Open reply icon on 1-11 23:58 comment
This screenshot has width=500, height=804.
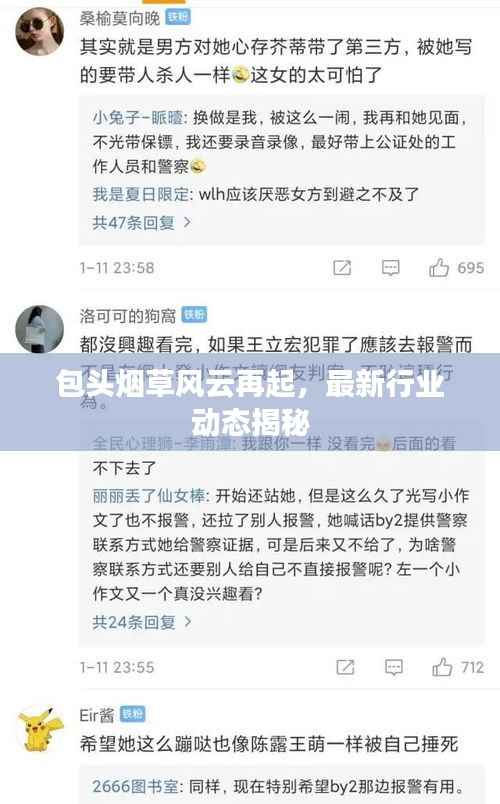click(391, 268)
